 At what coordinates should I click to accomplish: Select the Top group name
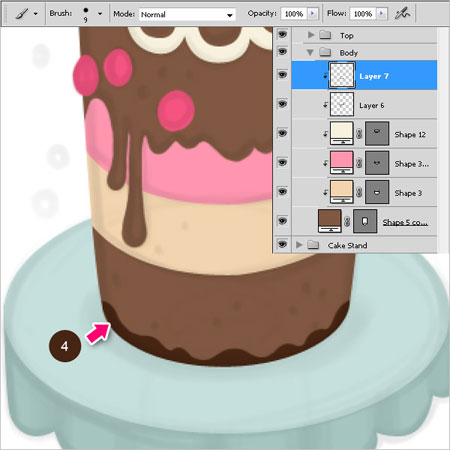(347, 35)
